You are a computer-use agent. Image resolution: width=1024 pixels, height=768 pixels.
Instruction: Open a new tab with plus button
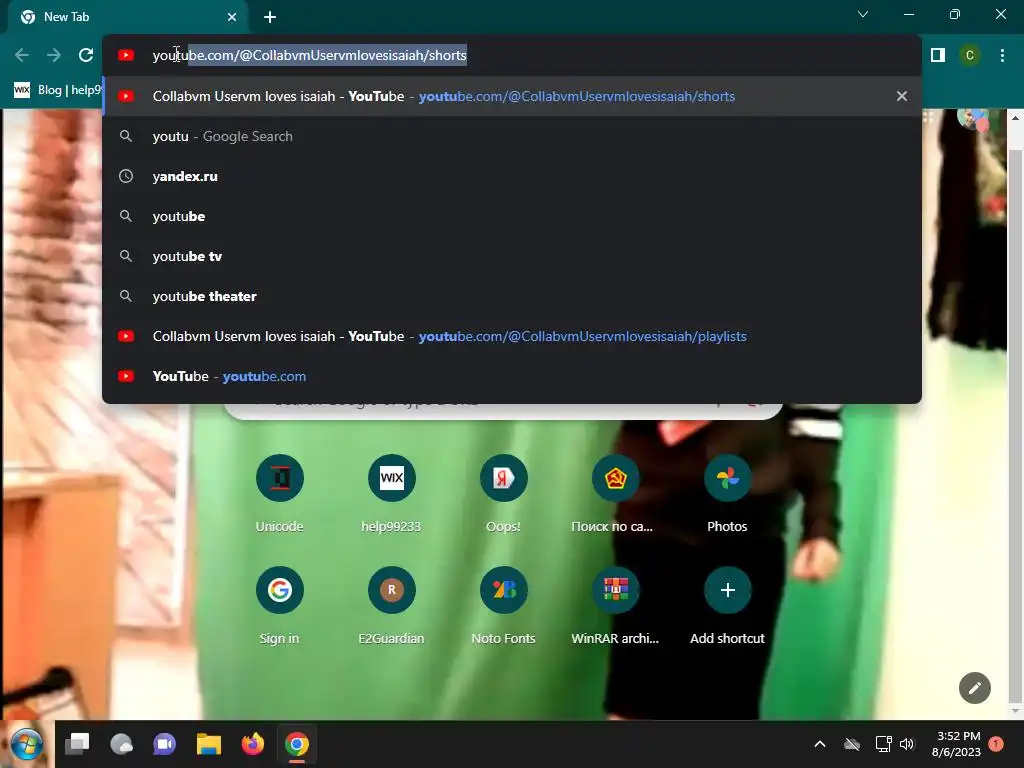270,17
